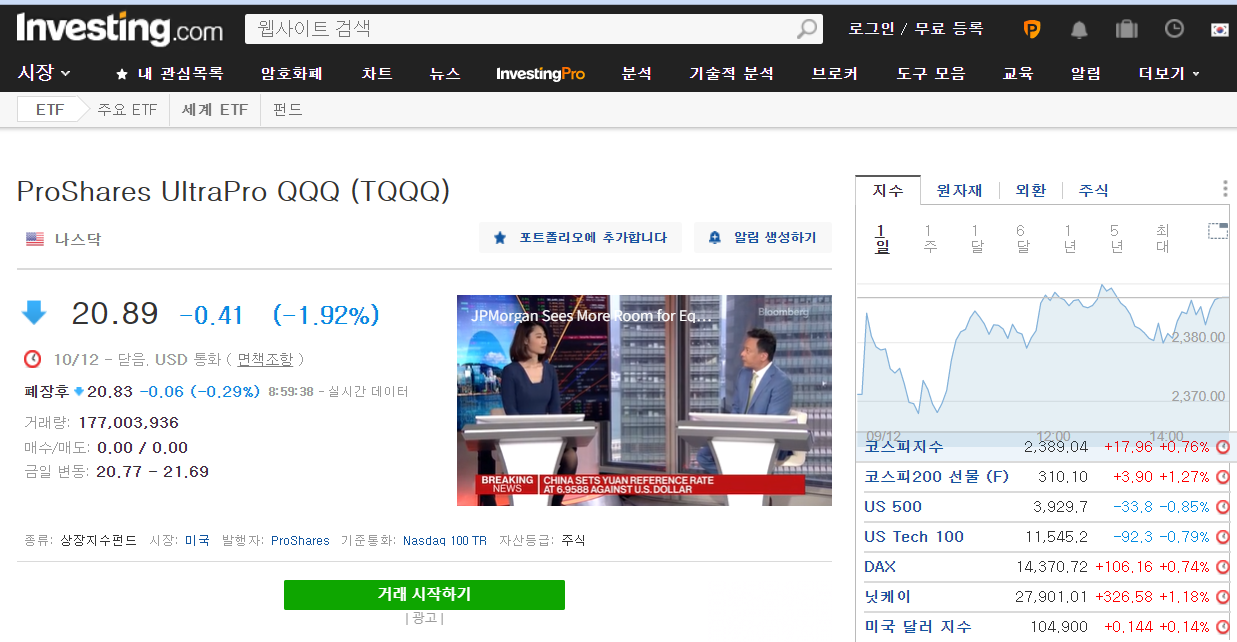Play the JPMorgan Bloomberg video thumbnail
The height and width of the screenshot is (642, 1237).
click(x=644, y=400)
